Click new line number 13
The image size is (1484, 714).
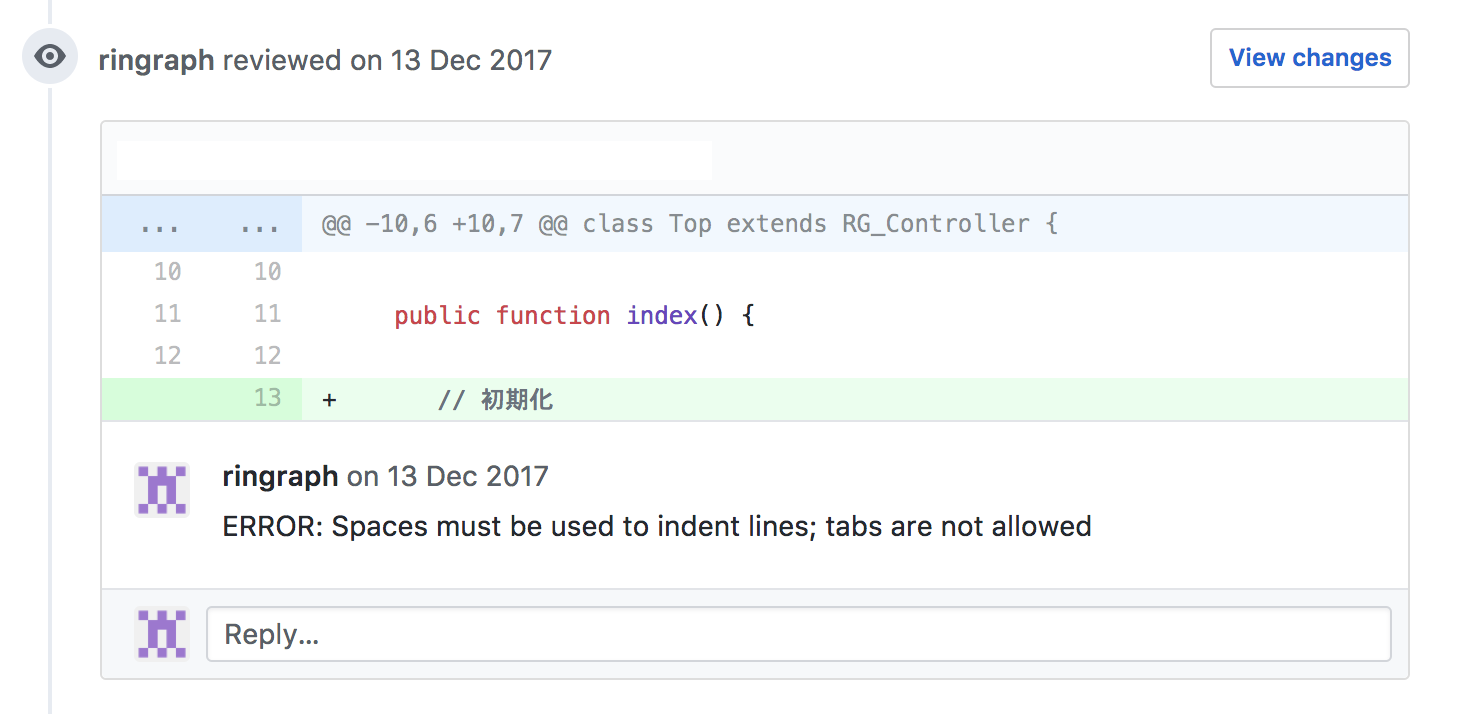(x=267, y=399)
